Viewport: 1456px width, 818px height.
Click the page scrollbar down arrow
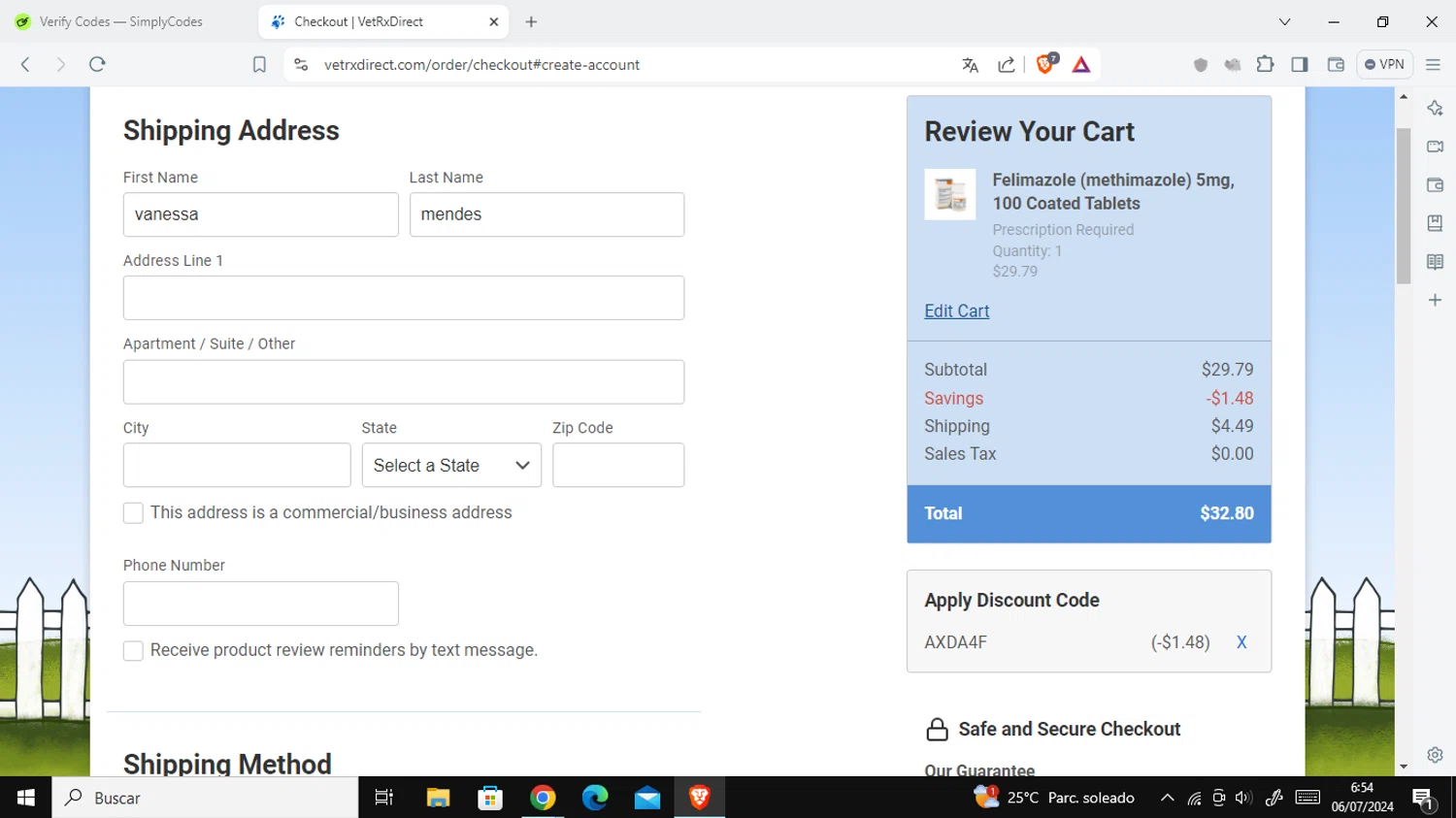[x=1404, y=767]
